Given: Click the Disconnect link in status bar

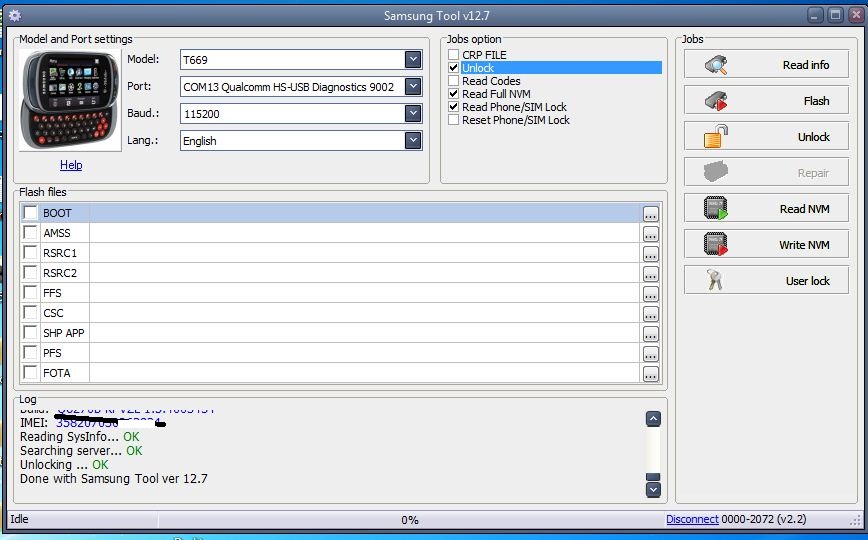Looking at the screenshot, I should pos(692,519).
